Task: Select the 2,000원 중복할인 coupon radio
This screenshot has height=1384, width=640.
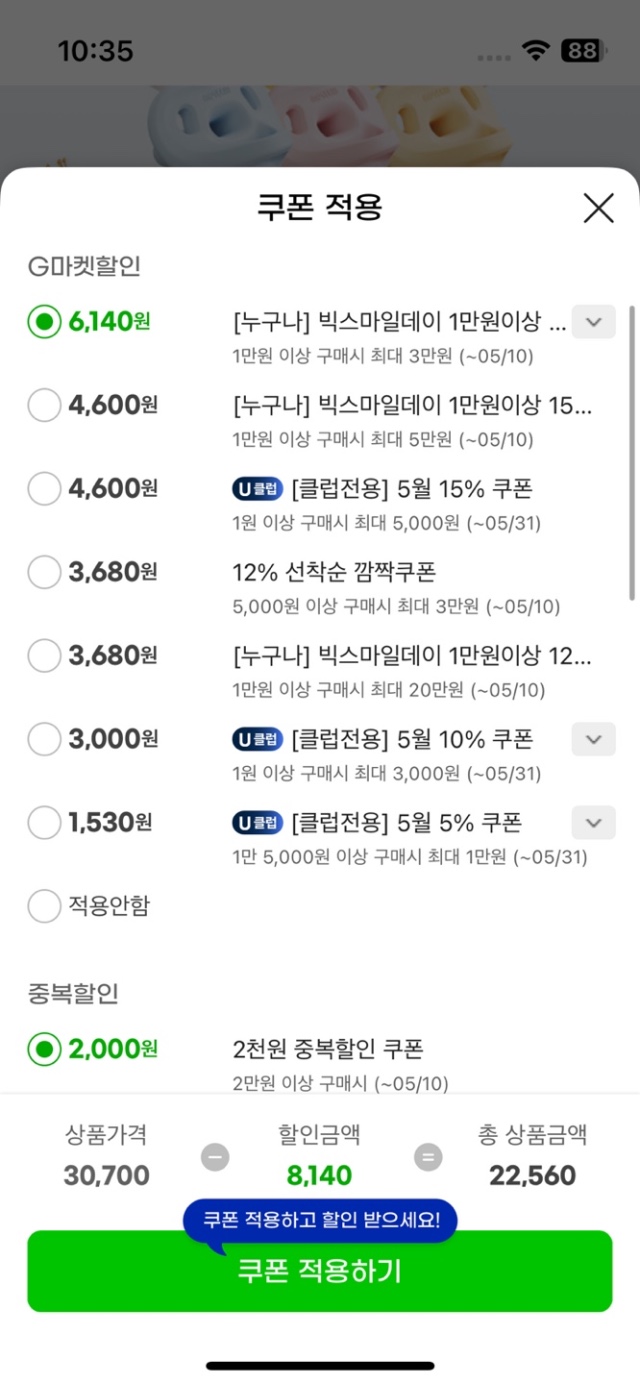Action: click(x=44, y=1049)
